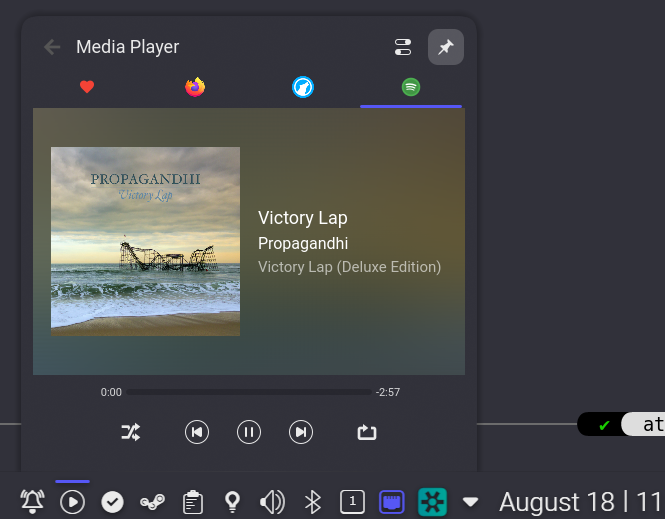Toggle shuffle playback
This screenshot has height=519, width=665.
tap(131, 432)
